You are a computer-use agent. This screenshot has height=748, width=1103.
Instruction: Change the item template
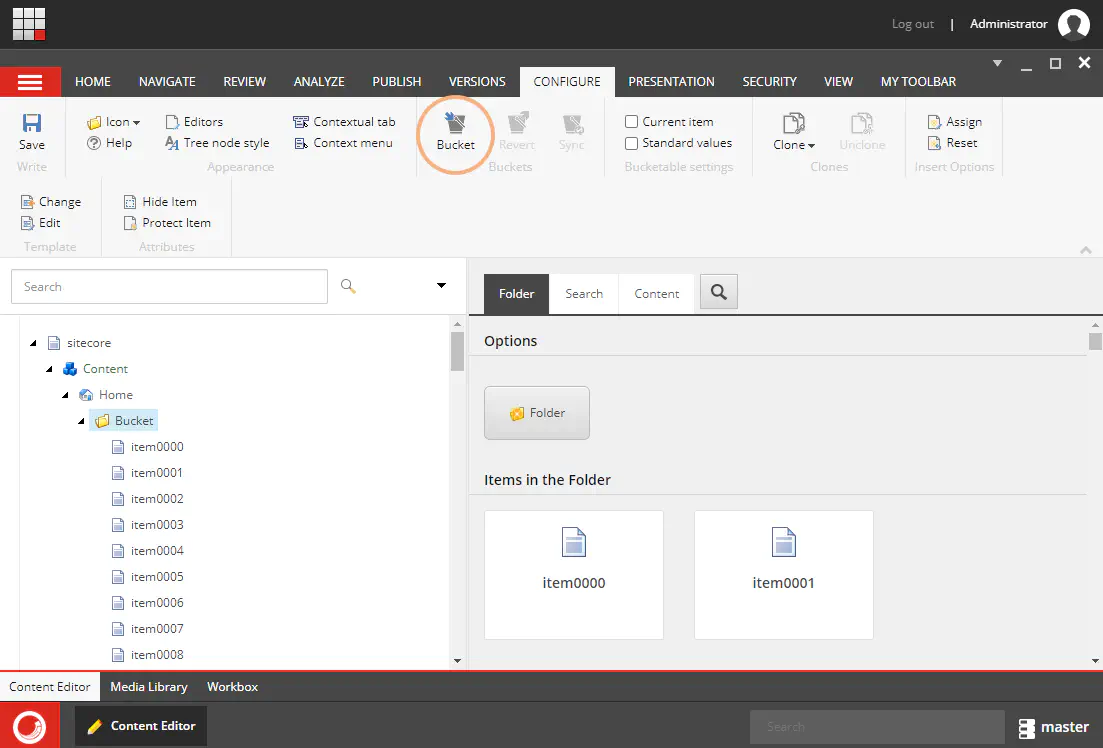click(x=51, y=202)
